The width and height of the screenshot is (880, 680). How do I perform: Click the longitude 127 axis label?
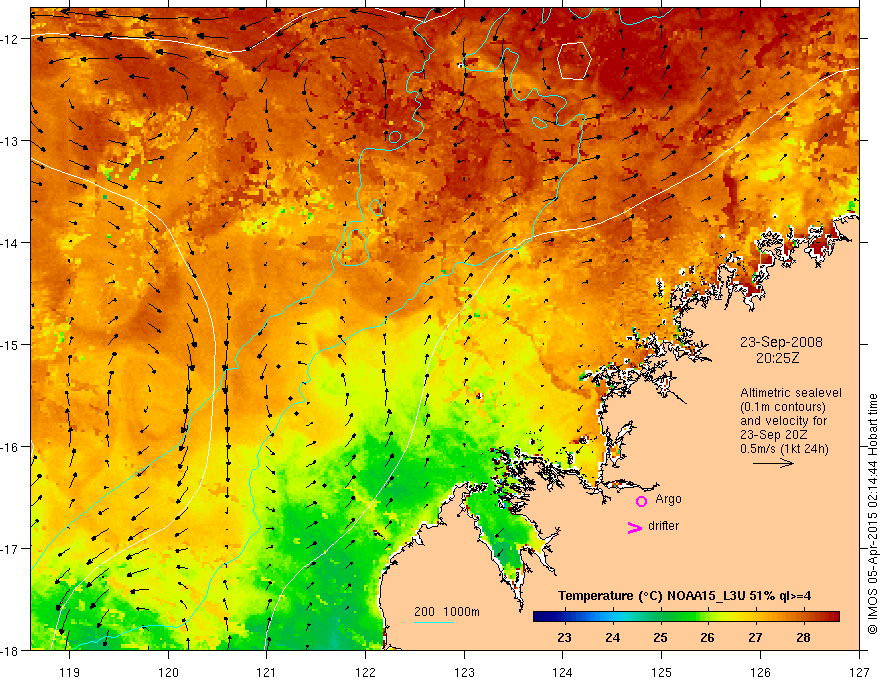tap(859, 672)
